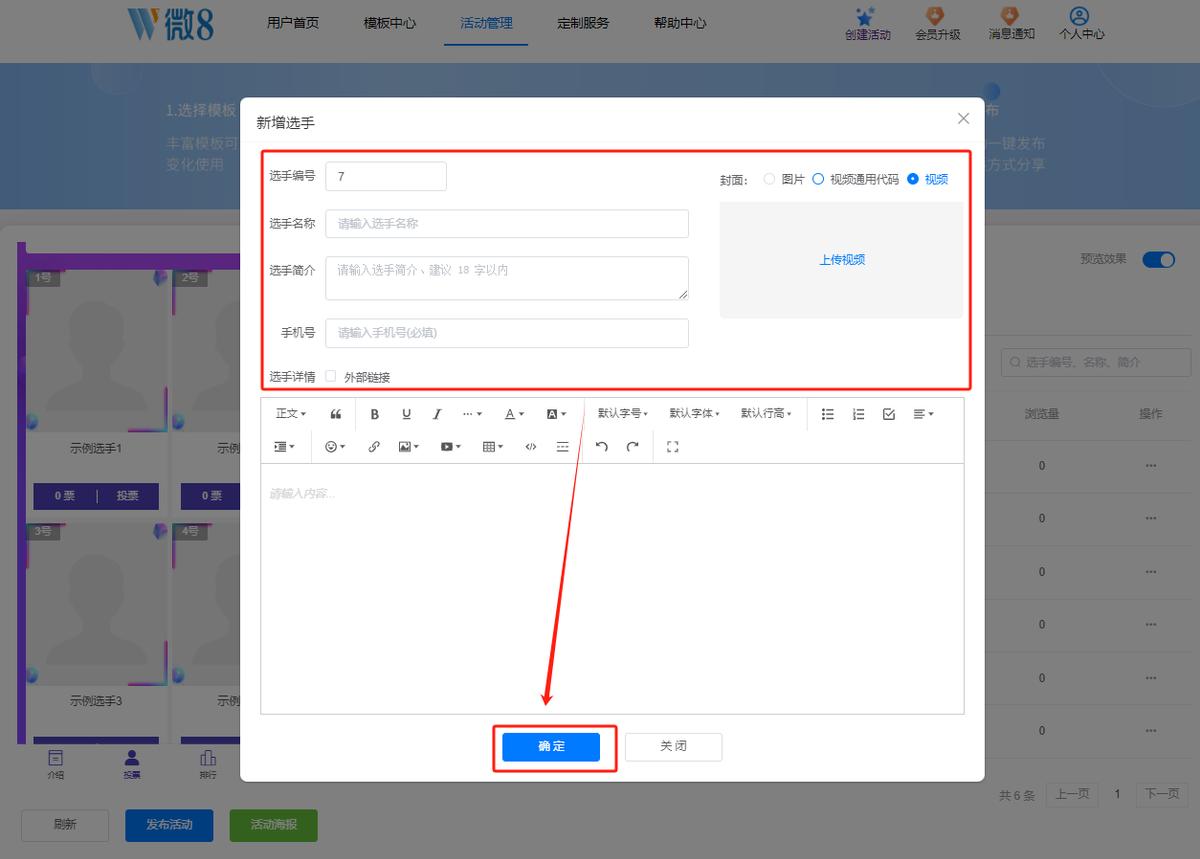Image resolution: width=1200 pixels, height=859 pixels.
Task: Open the text alignment dropdown
Action: 923,414
